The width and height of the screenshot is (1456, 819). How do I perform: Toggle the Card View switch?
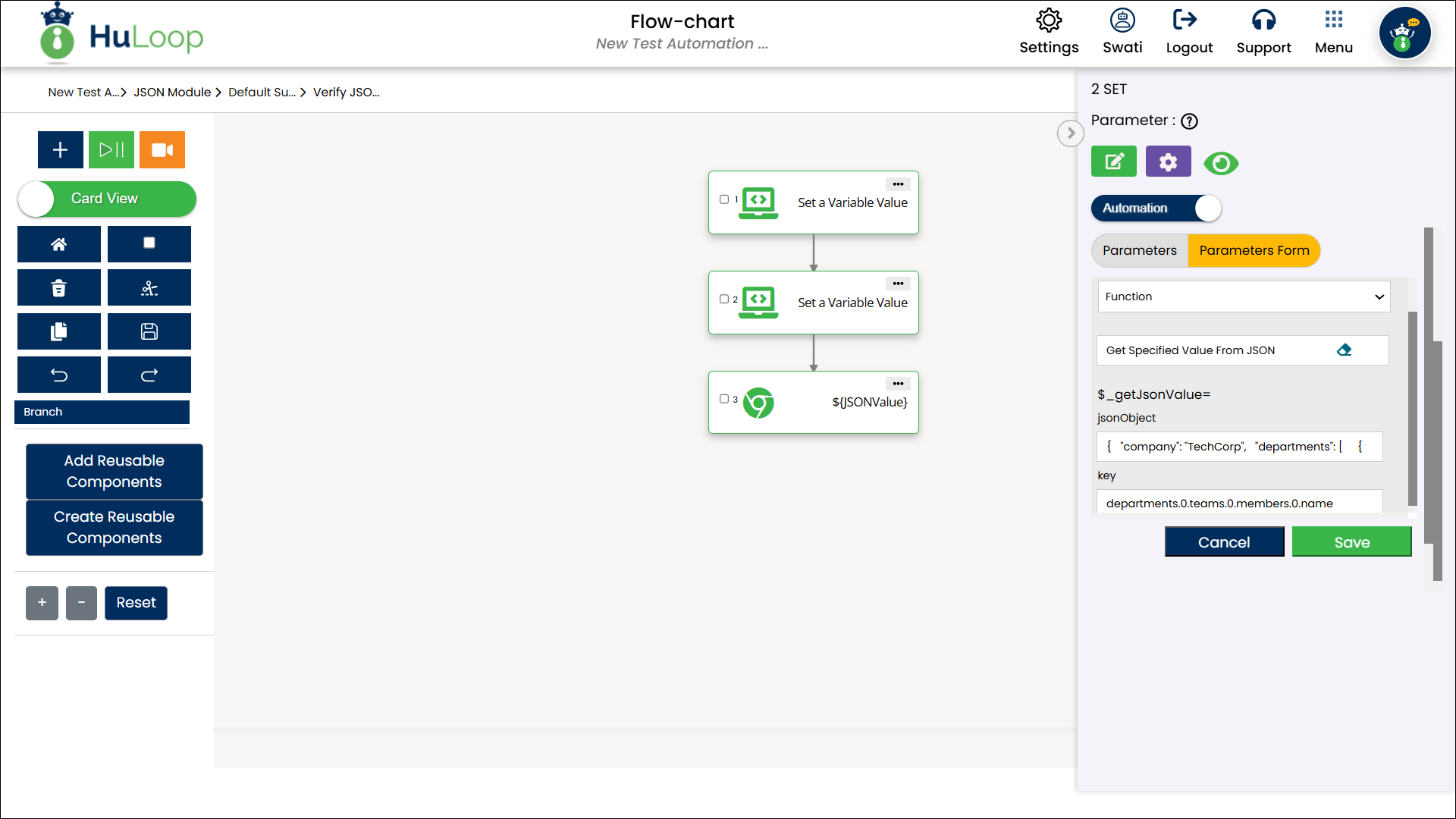point(107,199)
